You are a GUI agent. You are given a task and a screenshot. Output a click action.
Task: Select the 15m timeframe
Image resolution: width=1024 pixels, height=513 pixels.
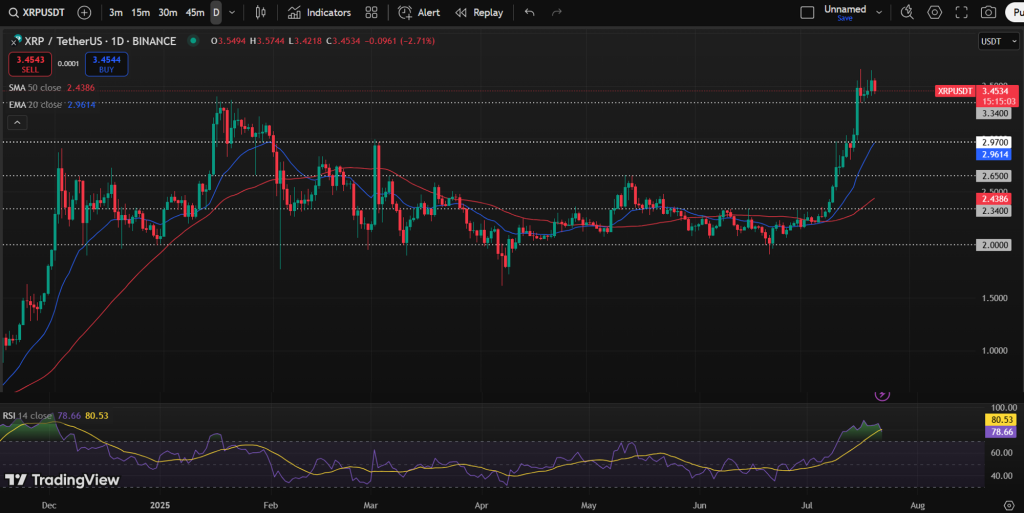click(140, 12)
